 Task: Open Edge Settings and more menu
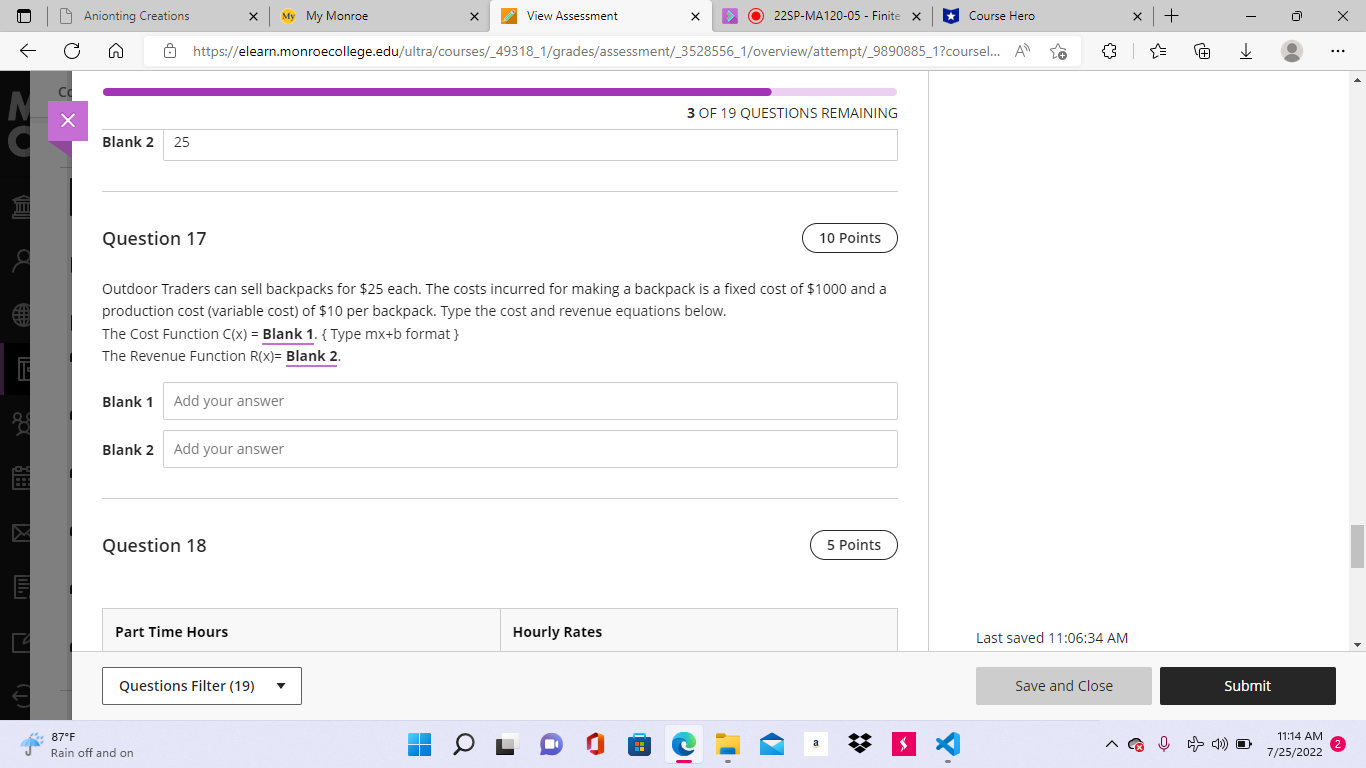tap(1338, 51)
